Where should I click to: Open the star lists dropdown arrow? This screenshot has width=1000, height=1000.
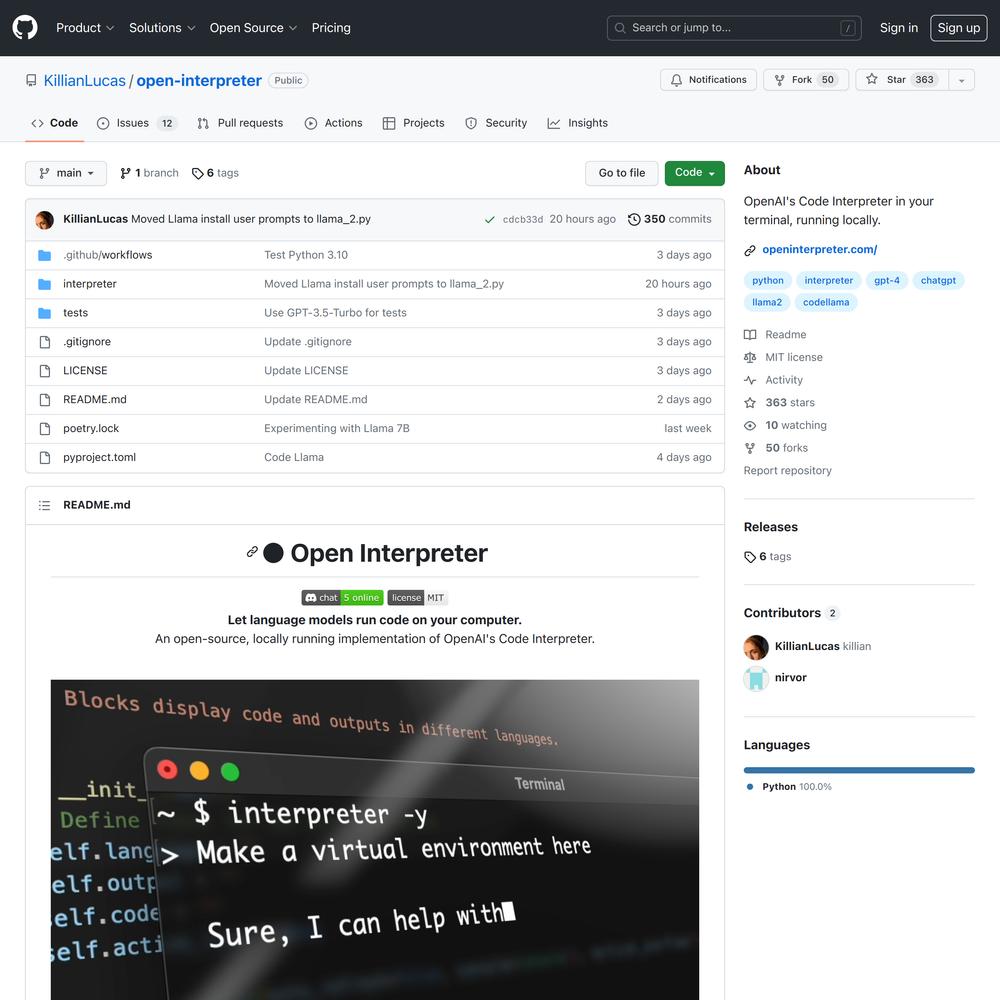point(962,80)
